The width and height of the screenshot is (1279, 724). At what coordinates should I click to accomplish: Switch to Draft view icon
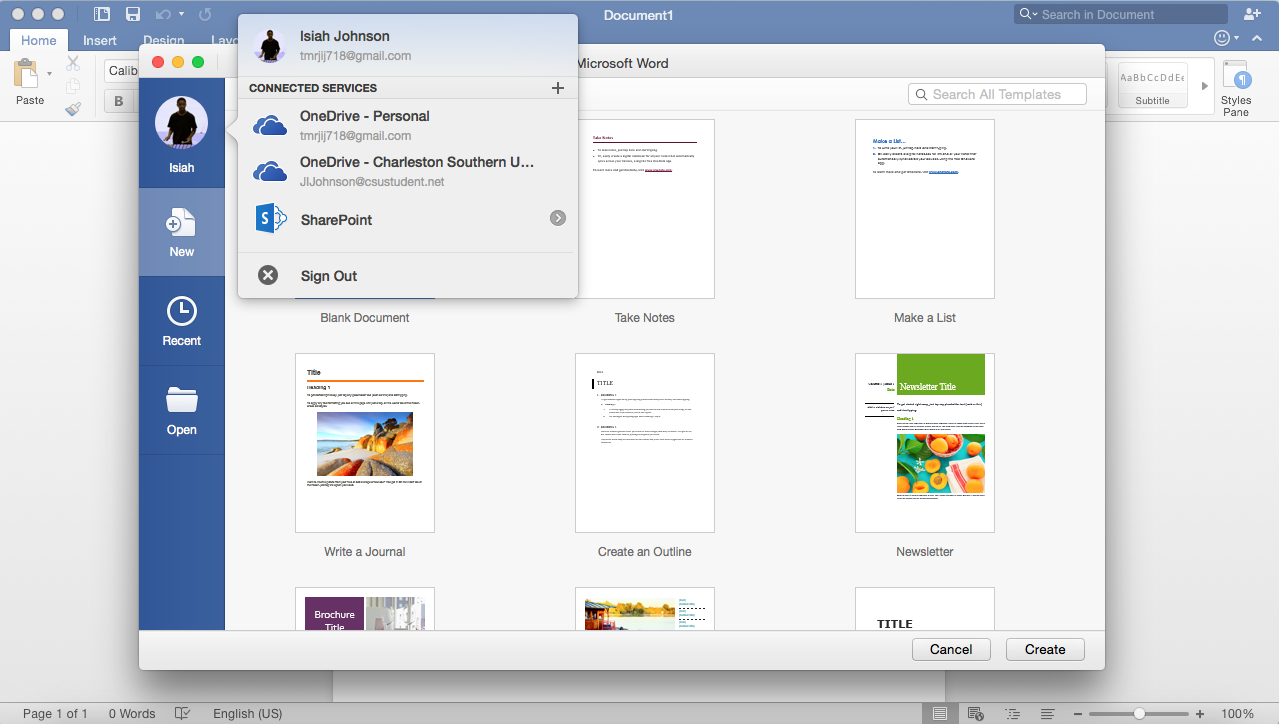[1048, 713]
